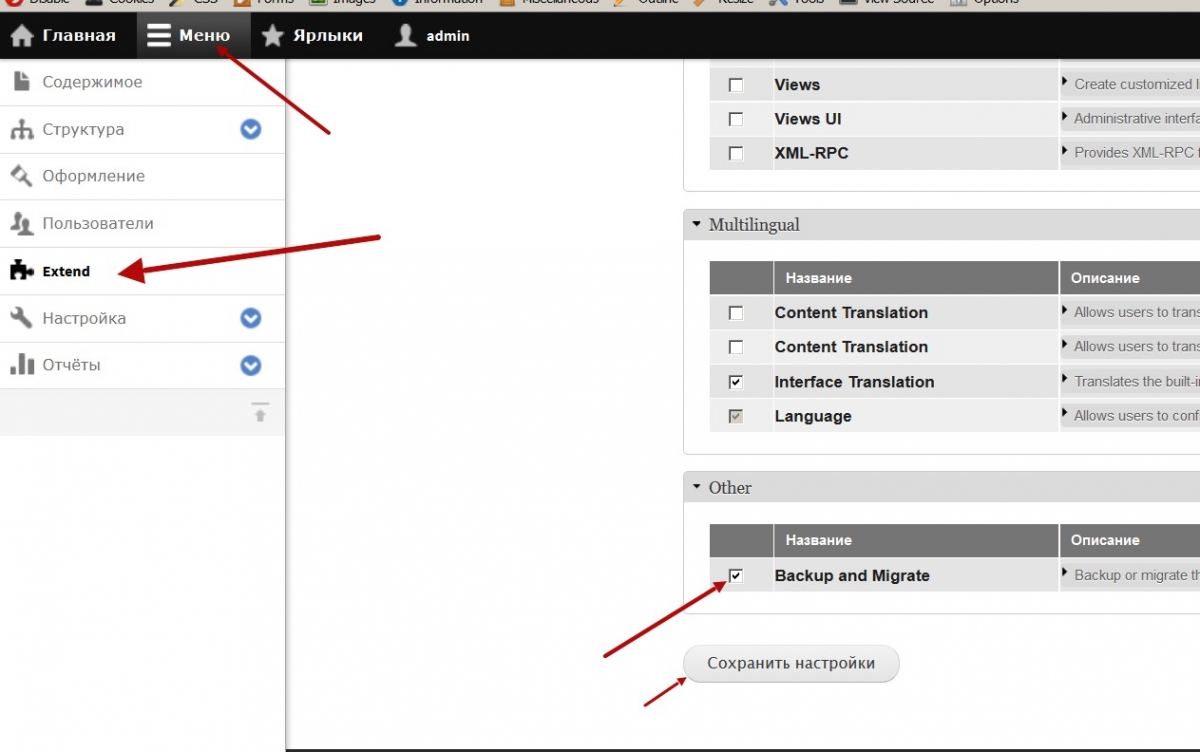Click the Содержимое page icon
This screenshot has height=752, width=1200.
(x=22, y=82)
